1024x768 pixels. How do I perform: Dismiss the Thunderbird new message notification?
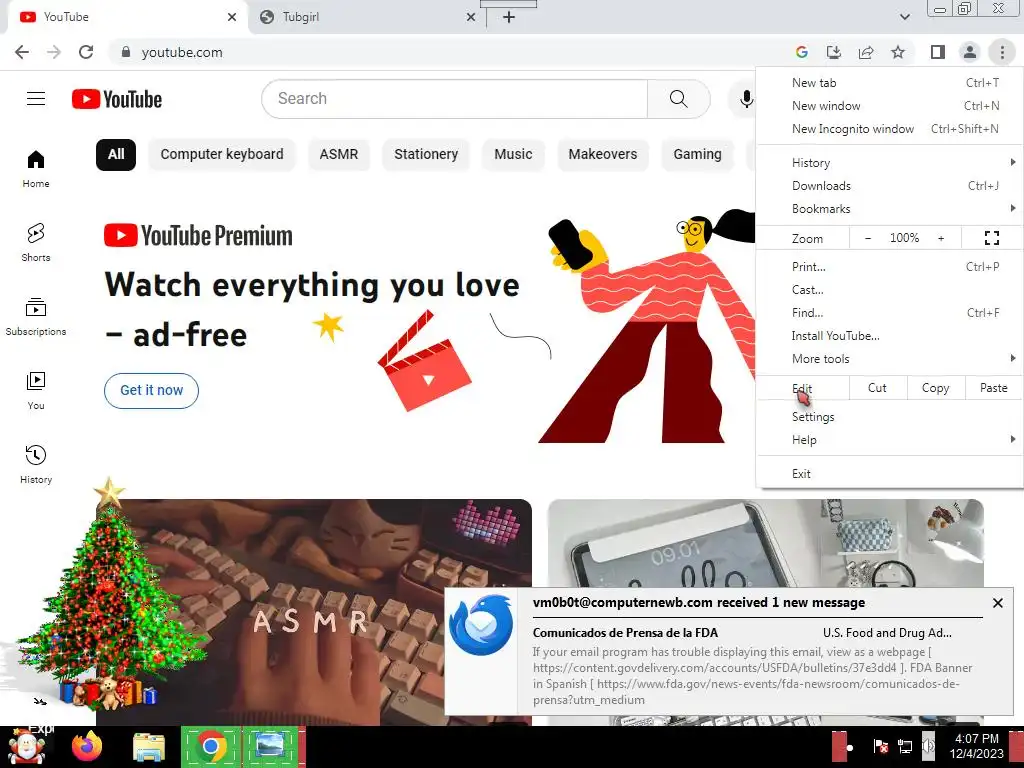(997, 603)
